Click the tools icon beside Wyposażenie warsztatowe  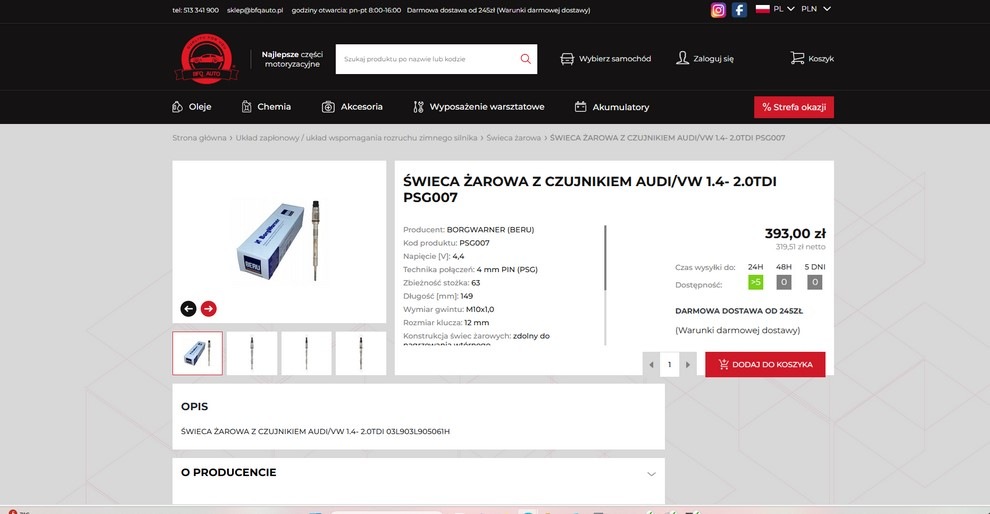(418, 107)
